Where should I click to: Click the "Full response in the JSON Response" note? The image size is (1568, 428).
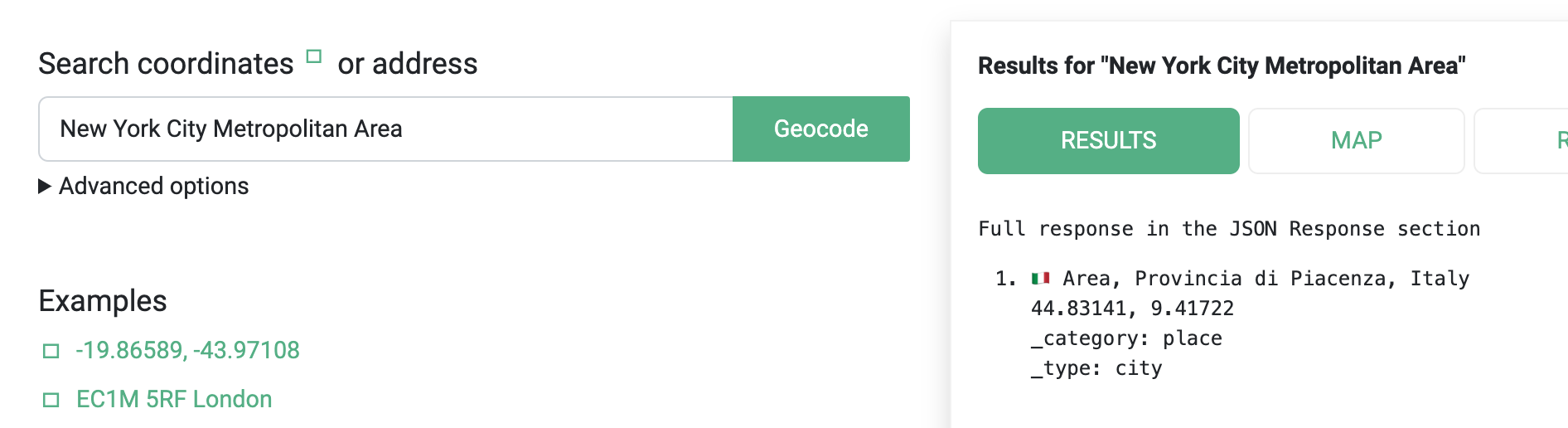(x=1229, y=229)
